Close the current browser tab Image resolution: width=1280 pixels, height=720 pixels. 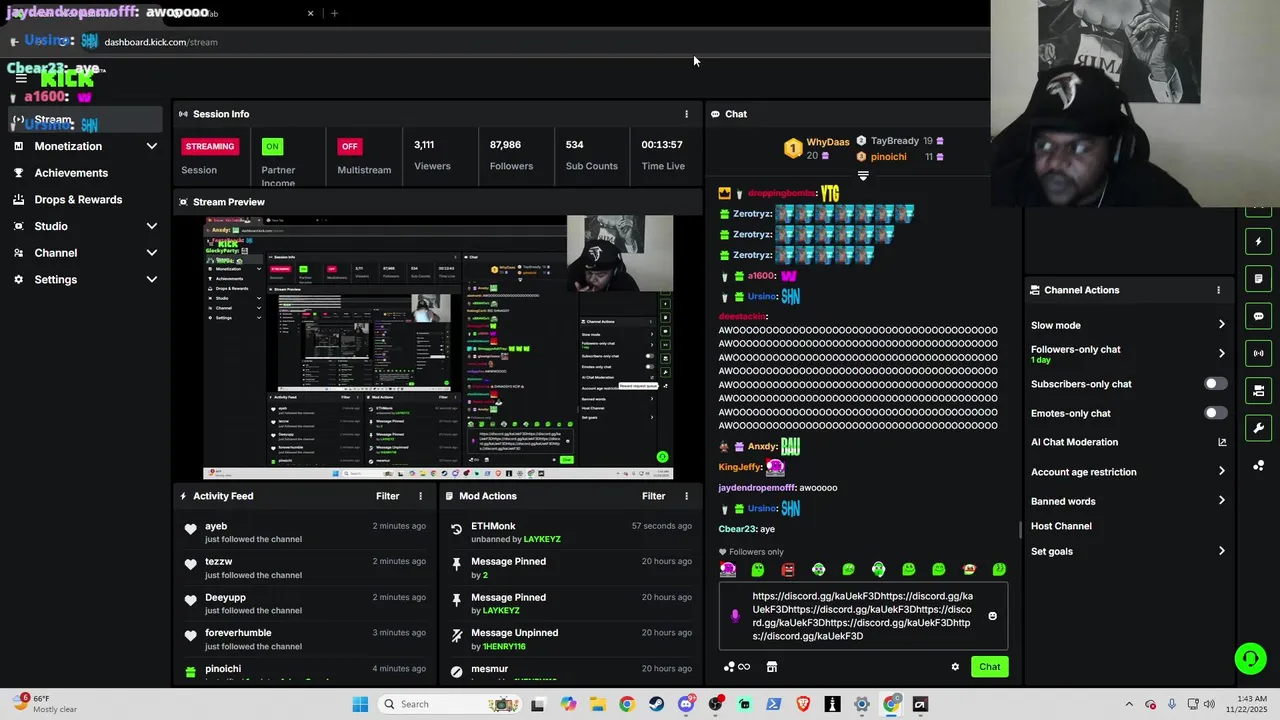point(310,13)
